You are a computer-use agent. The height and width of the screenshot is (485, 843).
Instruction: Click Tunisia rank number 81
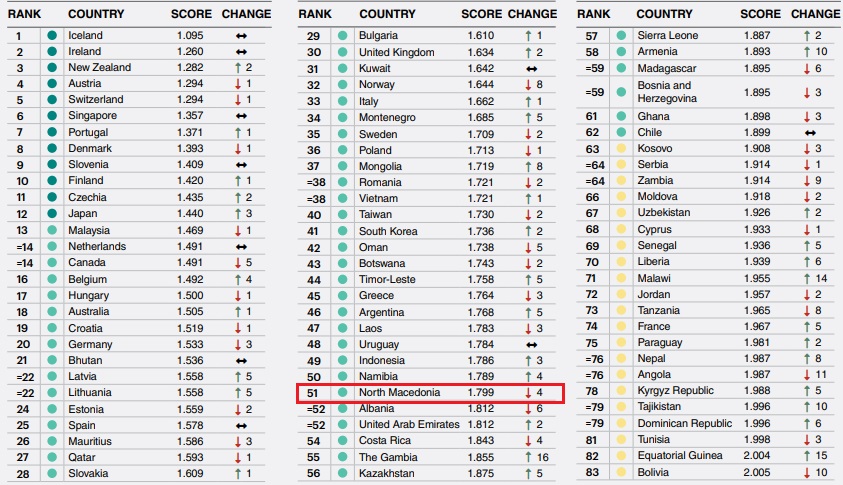(591, 440)
